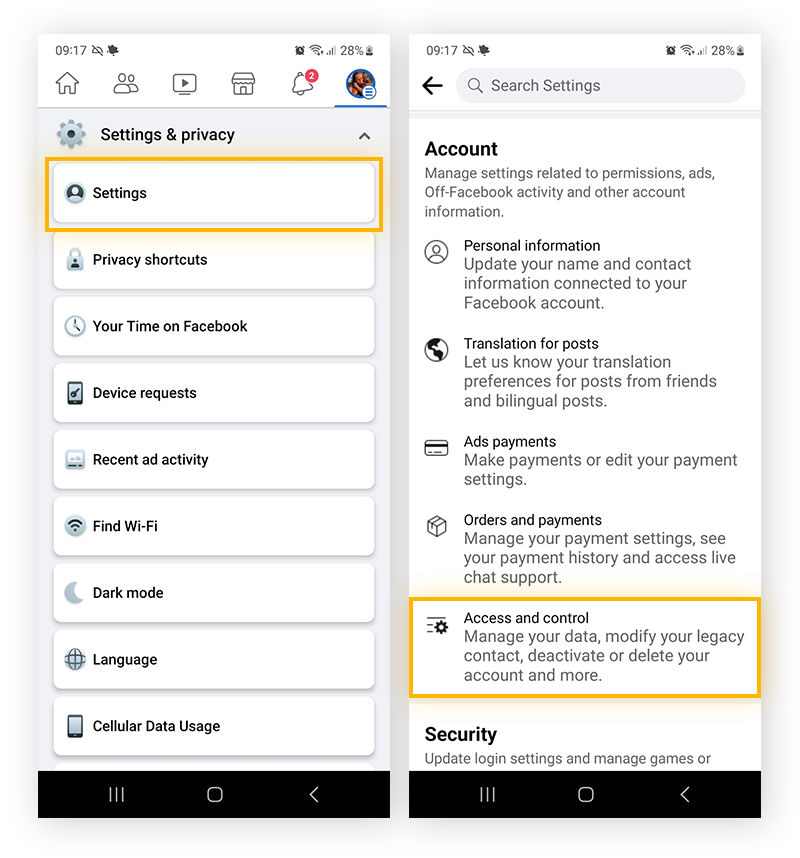Image resolution: width=800 pixels, height=858 pixels.
Task: Open the Marketplace storefront icon
Action: coord(243,84)
